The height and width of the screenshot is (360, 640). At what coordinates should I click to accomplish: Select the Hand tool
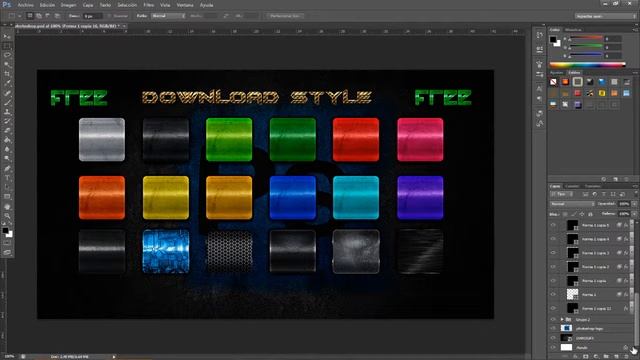pos(7,207)
